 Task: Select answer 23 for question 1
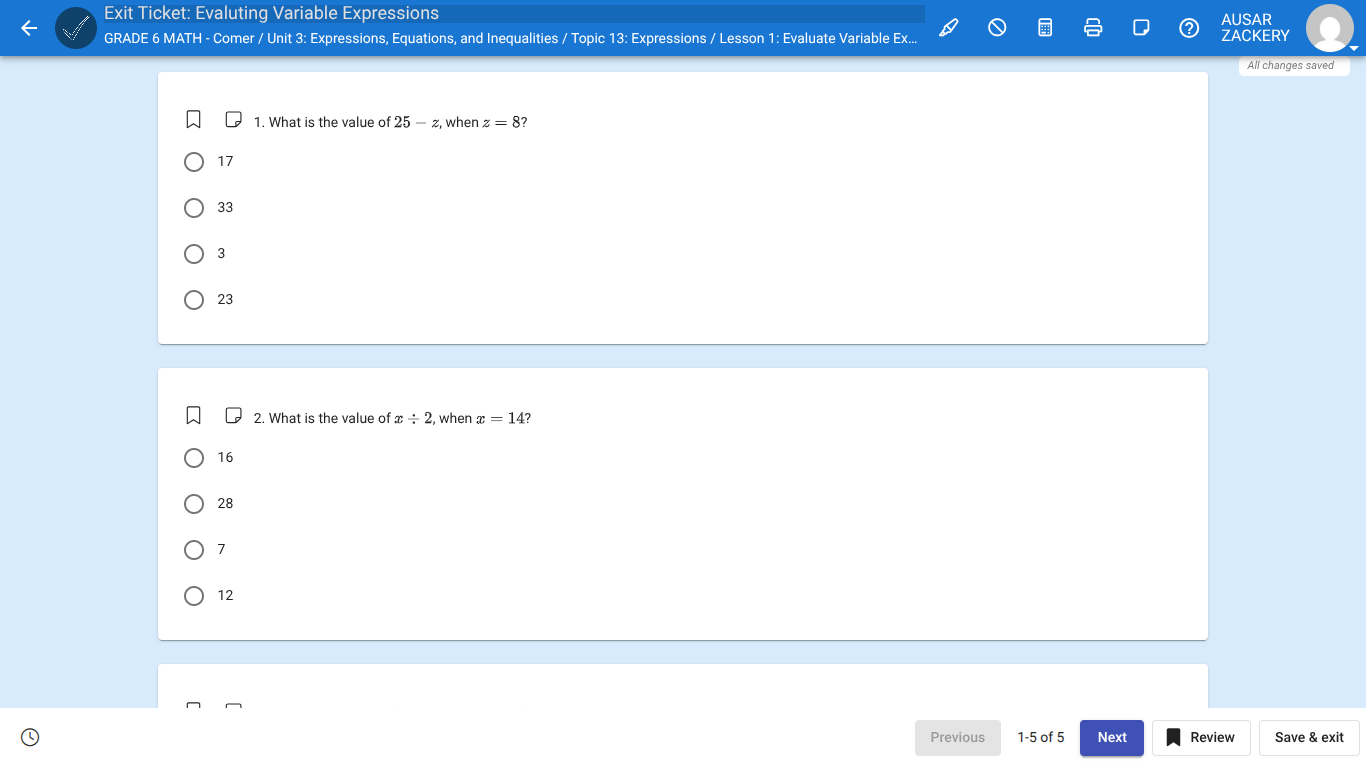(x=194, y=299)
